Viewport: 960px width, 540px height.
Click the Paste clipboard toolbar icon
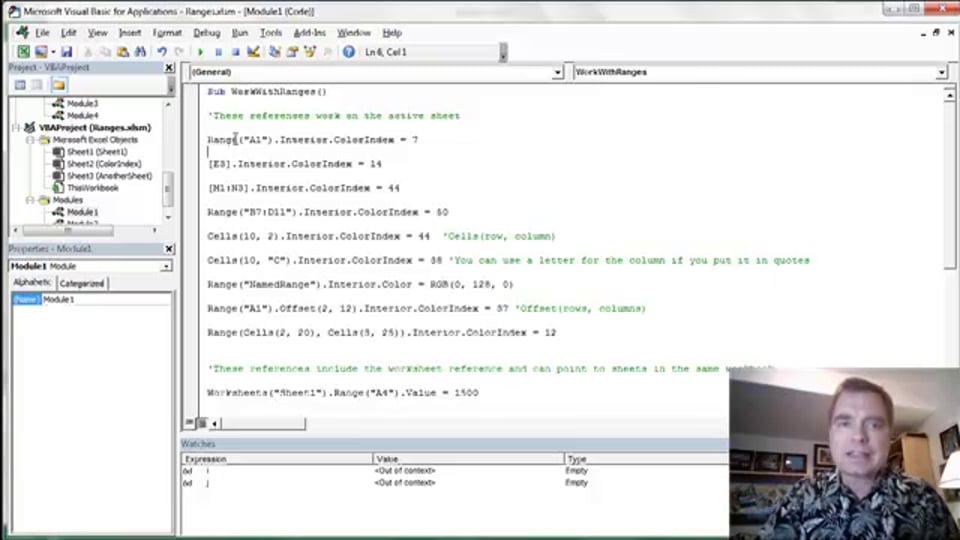[x=122, y=52]
